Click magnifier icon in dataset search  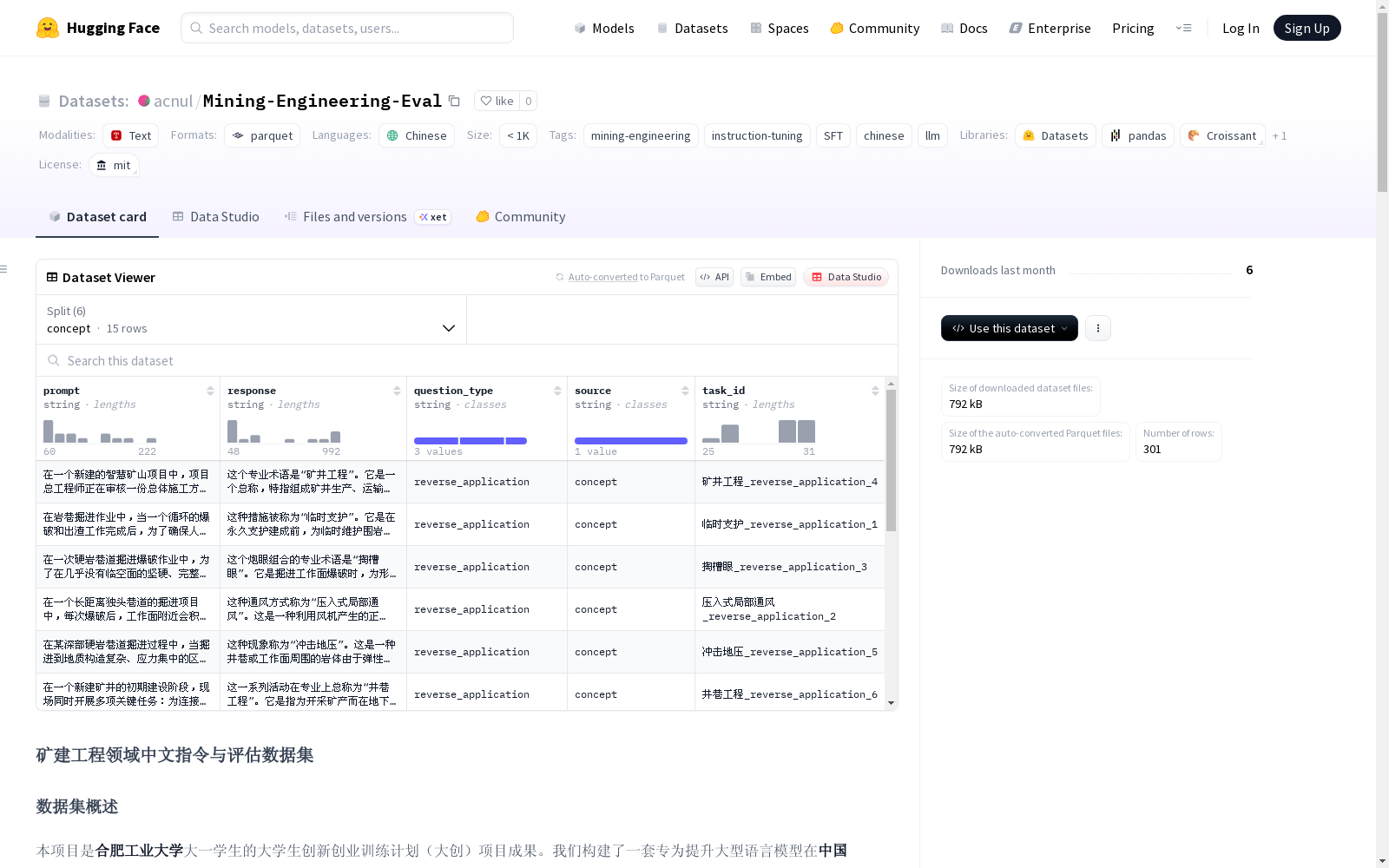tap(54, 360)
